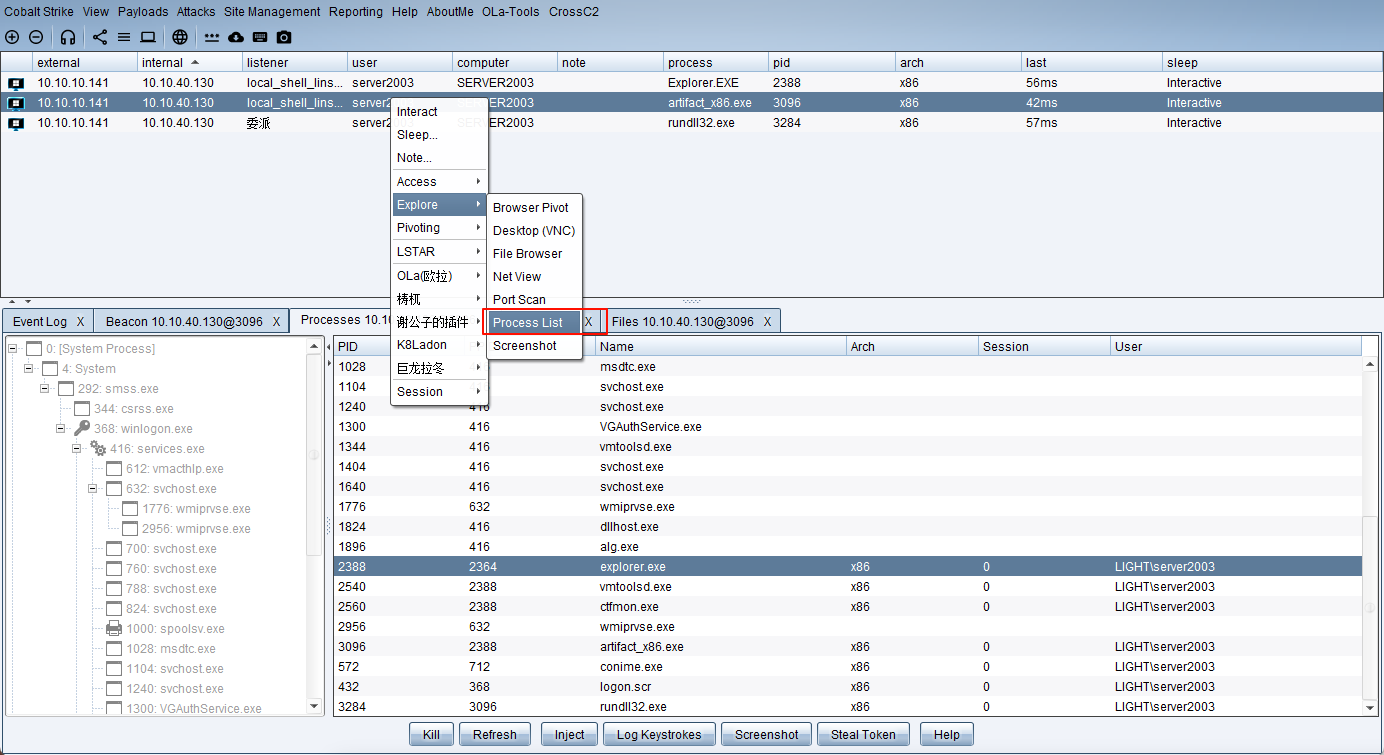
Task: Switch to pivot graph with share icon
Action: coord(100,37)
